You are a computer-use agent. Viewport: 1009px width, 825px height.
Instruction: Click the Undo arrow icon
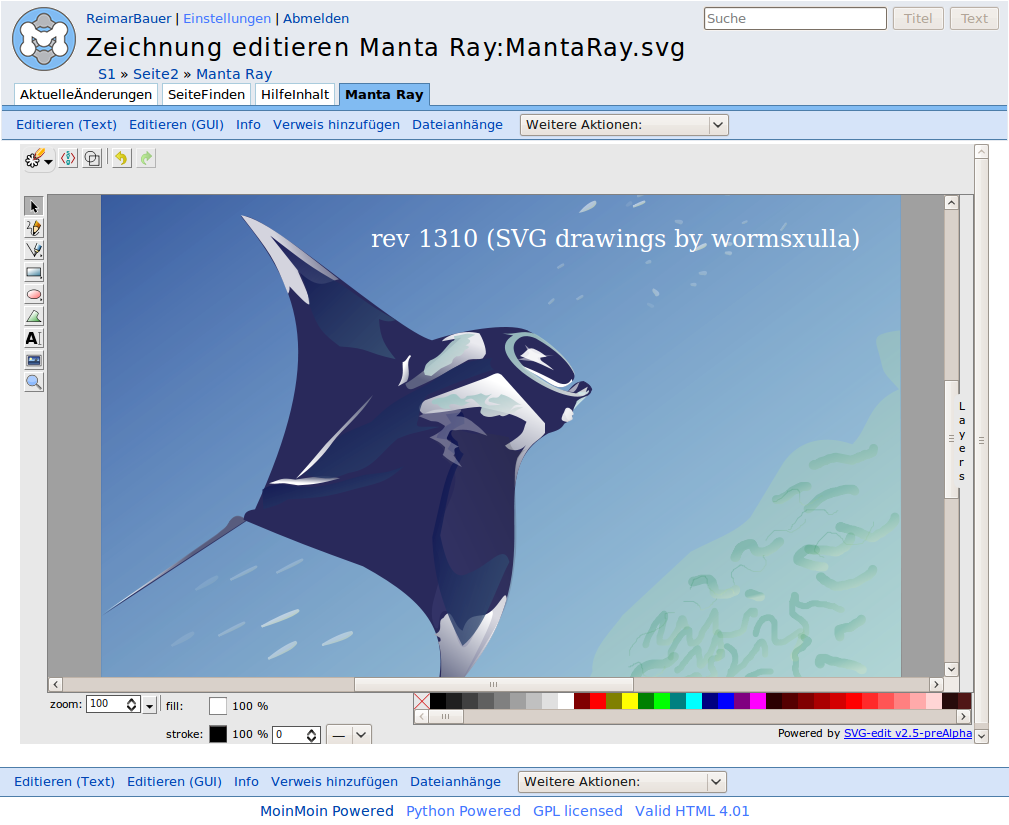pyautogui.click(x=121, y=158)
